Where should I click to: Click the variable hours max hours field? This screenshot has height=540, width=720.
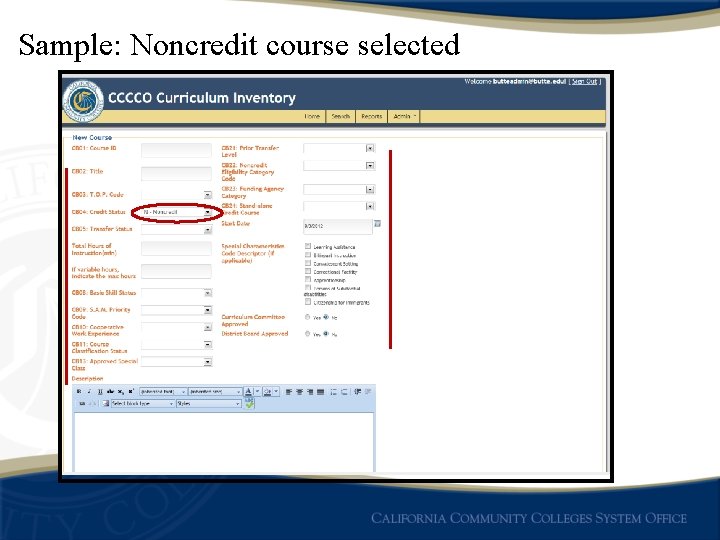coord(176,271)
